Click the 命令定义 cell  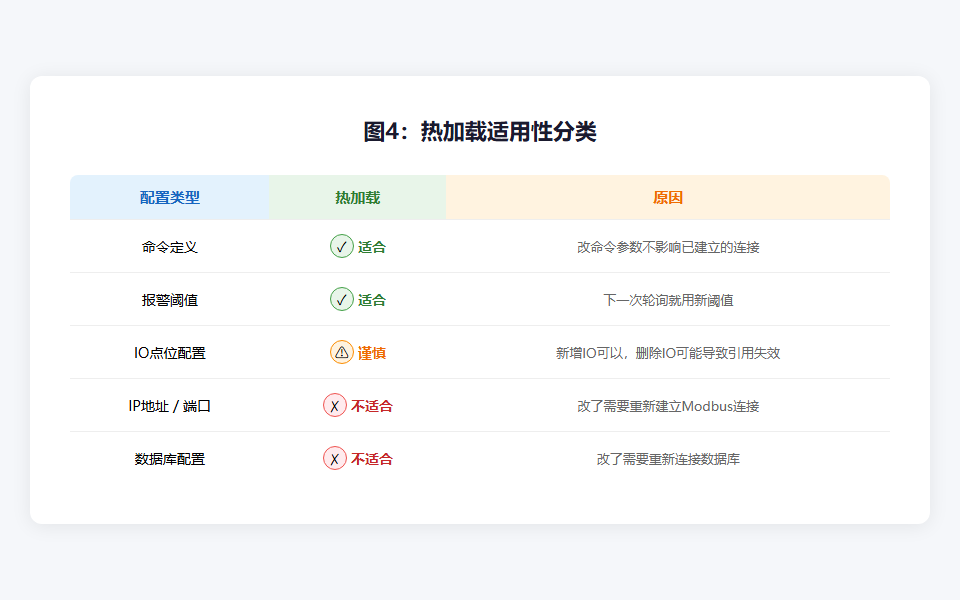(x=170, y=247)
